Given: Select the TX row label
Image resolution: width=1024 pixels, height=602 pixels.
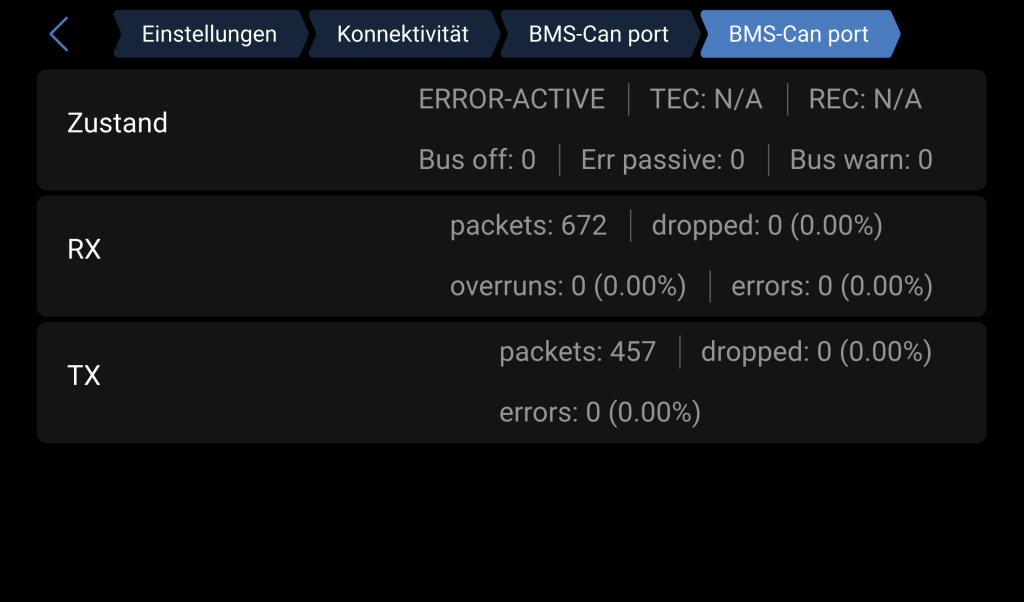Looking at the screenshot, I should [84, 376].
